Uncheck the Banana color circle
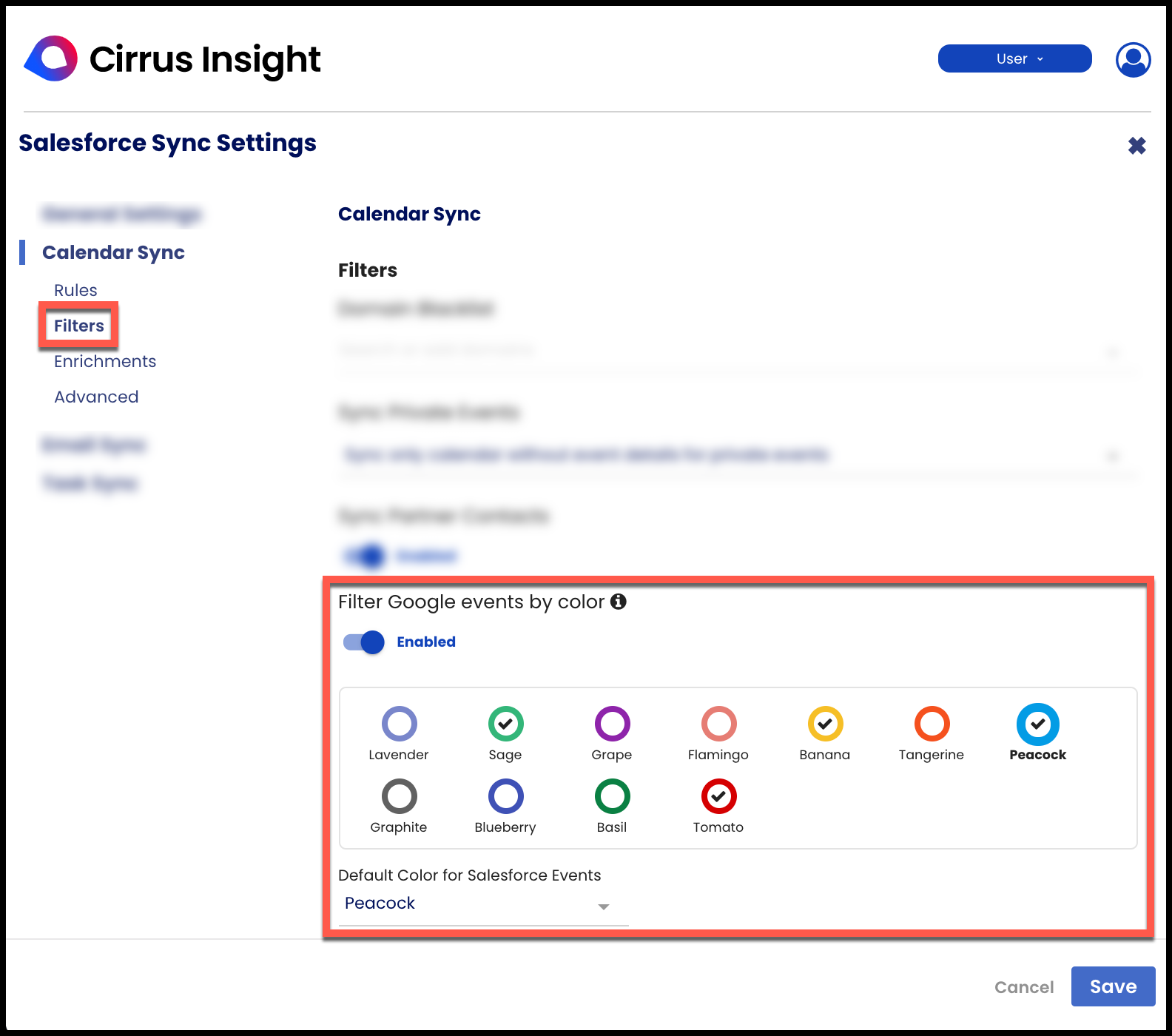Image resolution: width=1172 pixels, height=1036 pixels. pyautogui.click(x=826, y=724)
